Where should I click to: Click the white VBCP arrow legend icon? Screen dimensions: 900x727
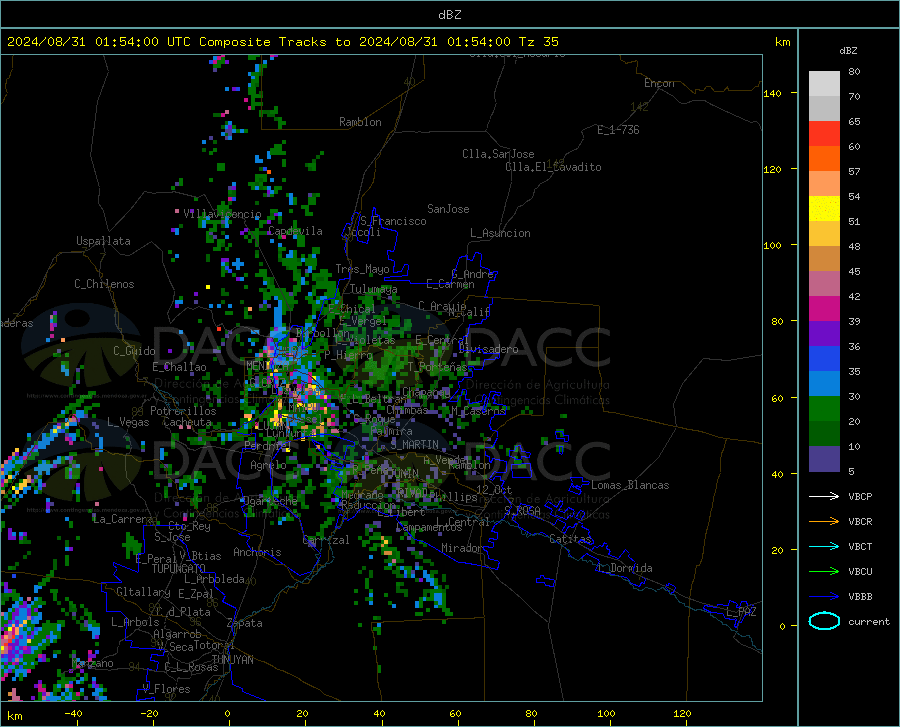click(x=824, y=496)
